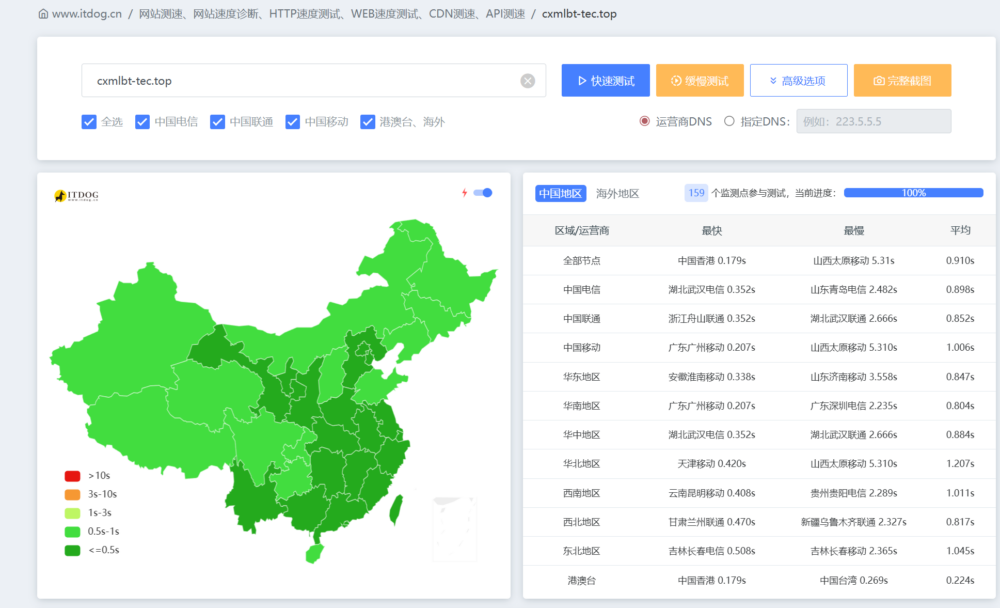
Task: Disable the 港澳台、海外 checkbox
Action: tap(367, 121)
